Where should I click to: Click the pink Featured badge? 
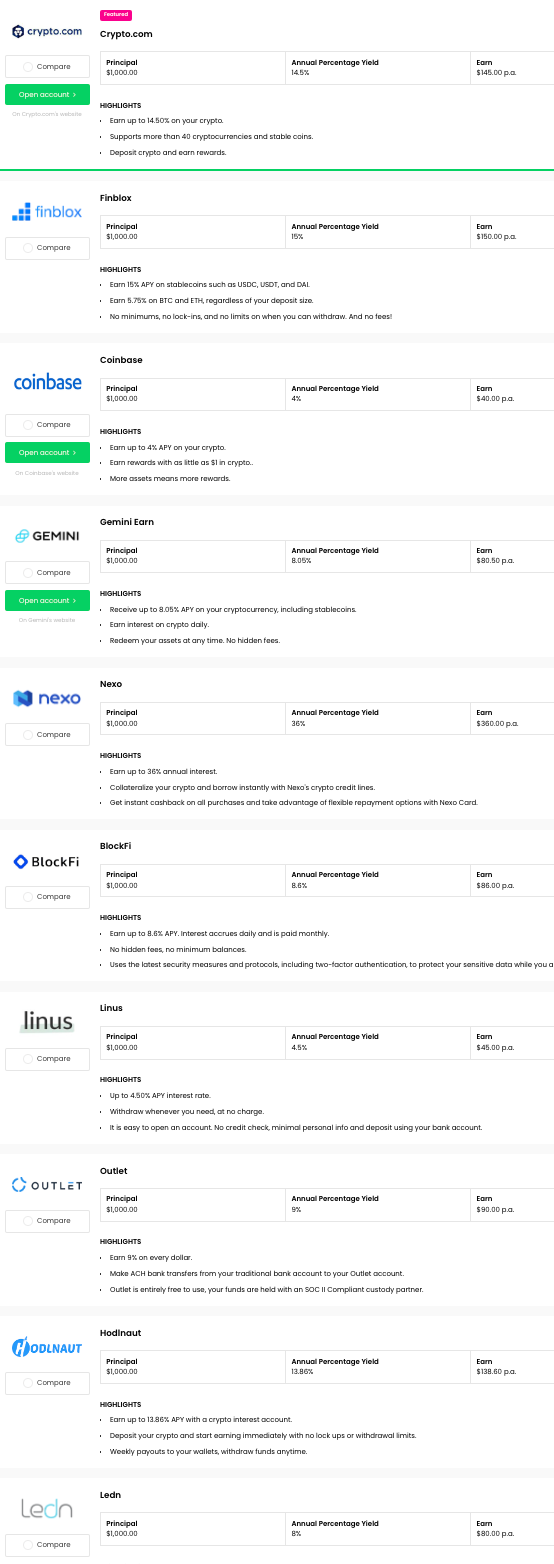(116, 15)
